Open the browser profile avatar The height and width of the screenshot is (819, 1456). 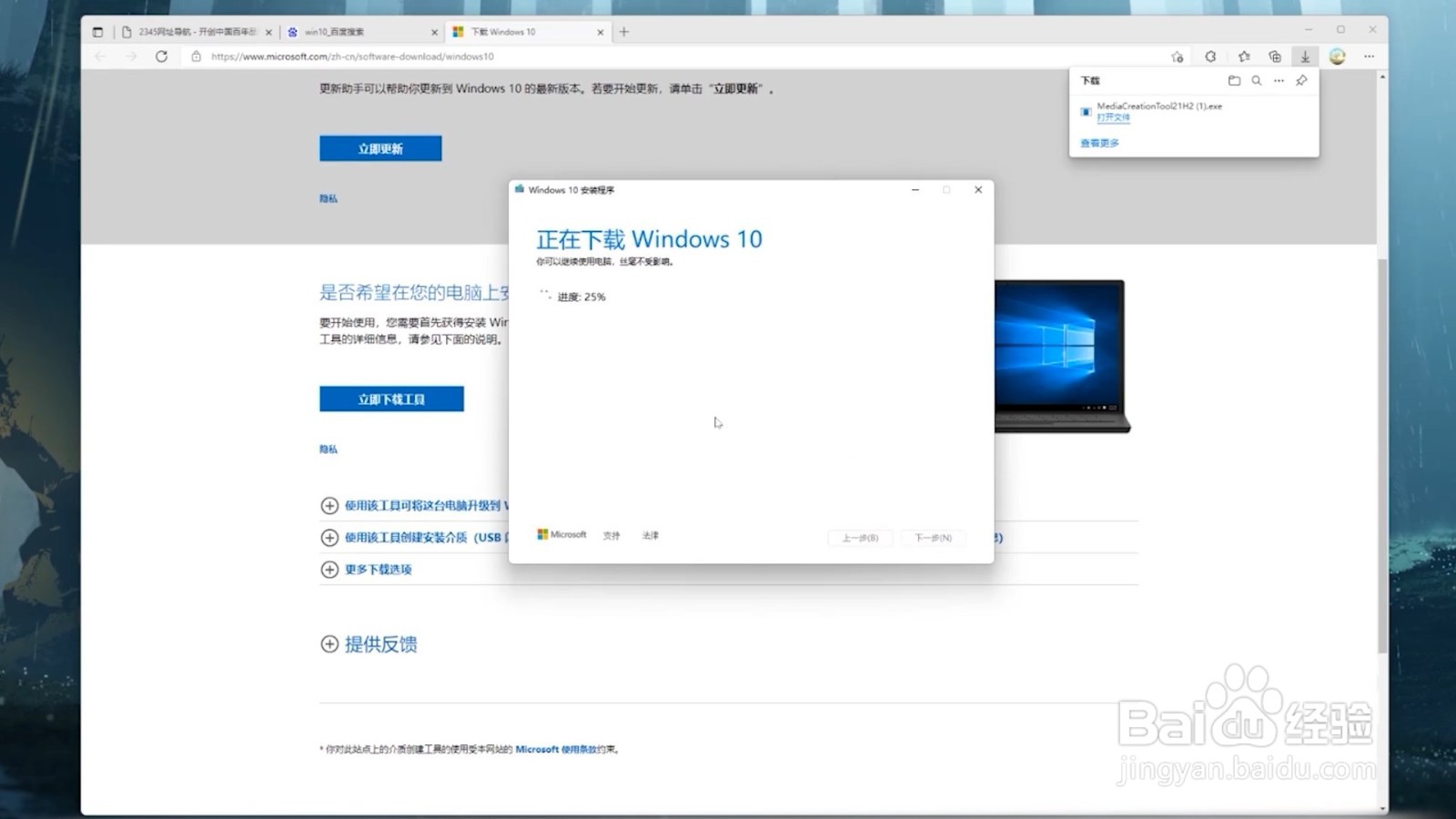pyautogui.click(x=1337, y=56)
